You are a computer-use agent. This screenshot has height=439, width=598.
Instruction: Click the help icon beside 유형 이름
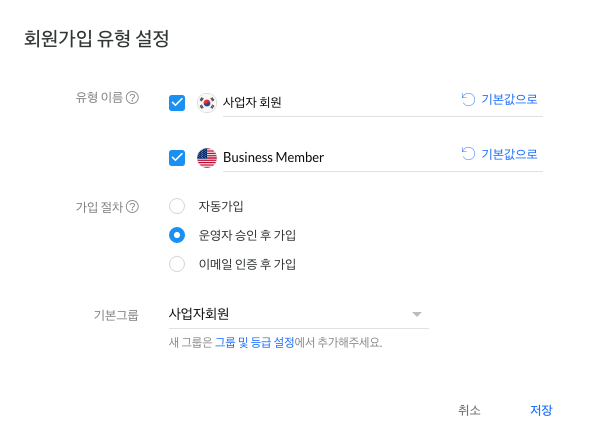coord(132,98)
